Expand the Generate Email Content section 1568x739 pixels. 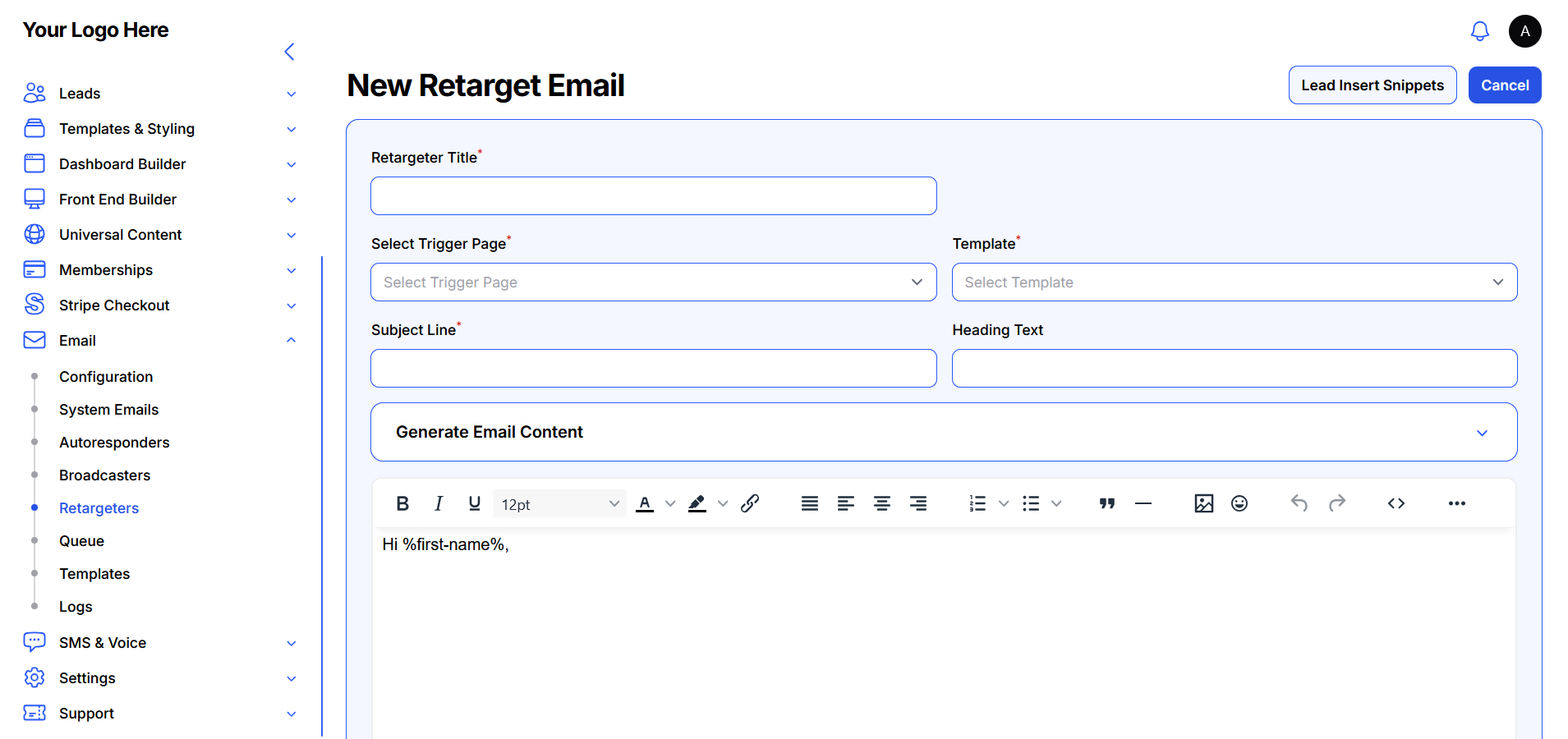click(x=943, y=432)
